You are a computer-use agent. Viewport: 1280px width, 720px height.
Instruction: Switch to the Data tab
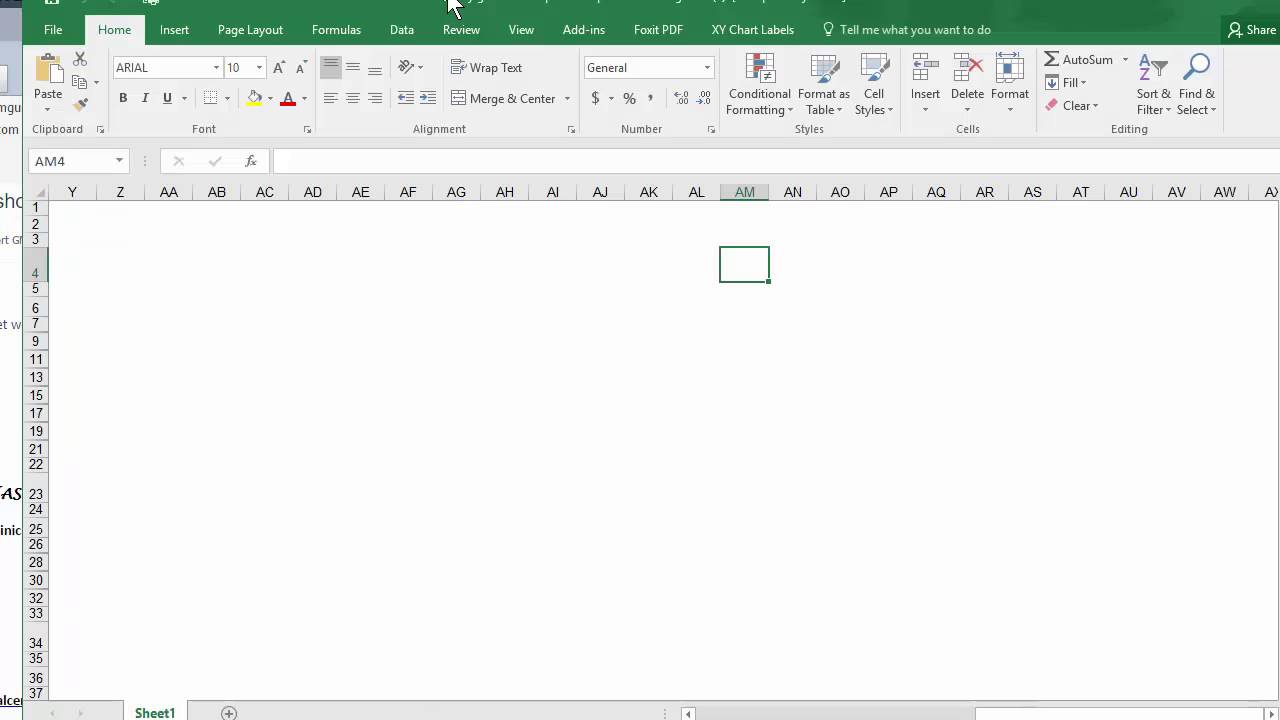click(402, 30)
